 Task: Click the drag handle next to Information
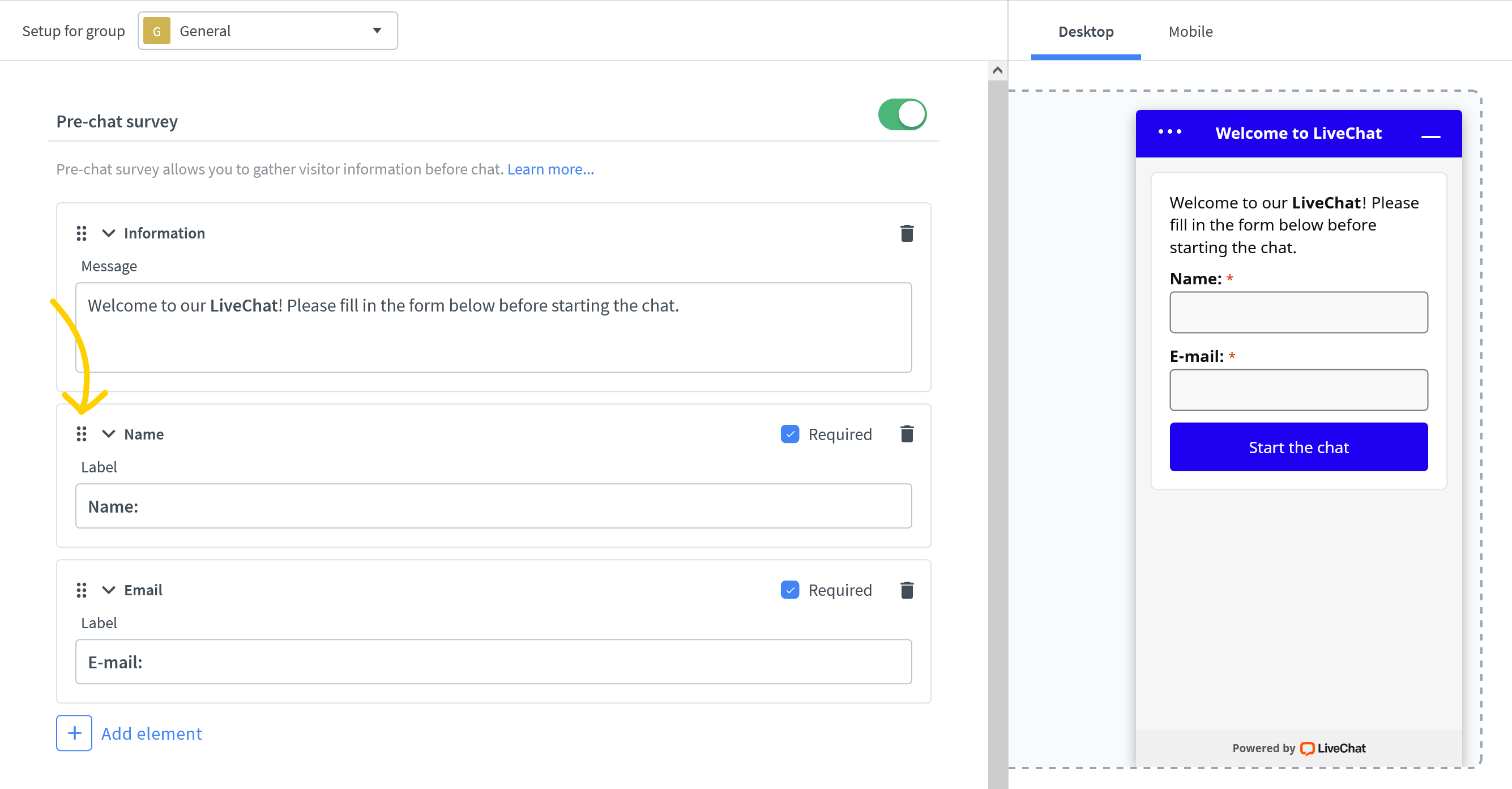point(82,233)
